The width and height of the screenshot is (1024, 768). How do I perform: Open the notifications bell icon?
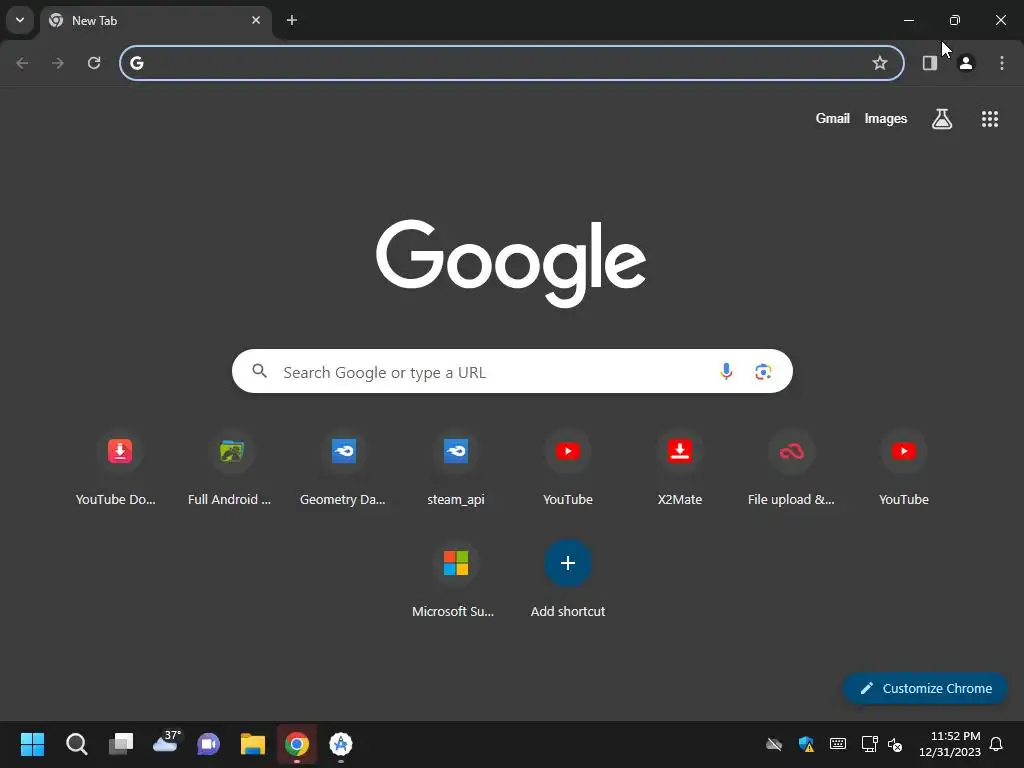[x=997, y=744]
